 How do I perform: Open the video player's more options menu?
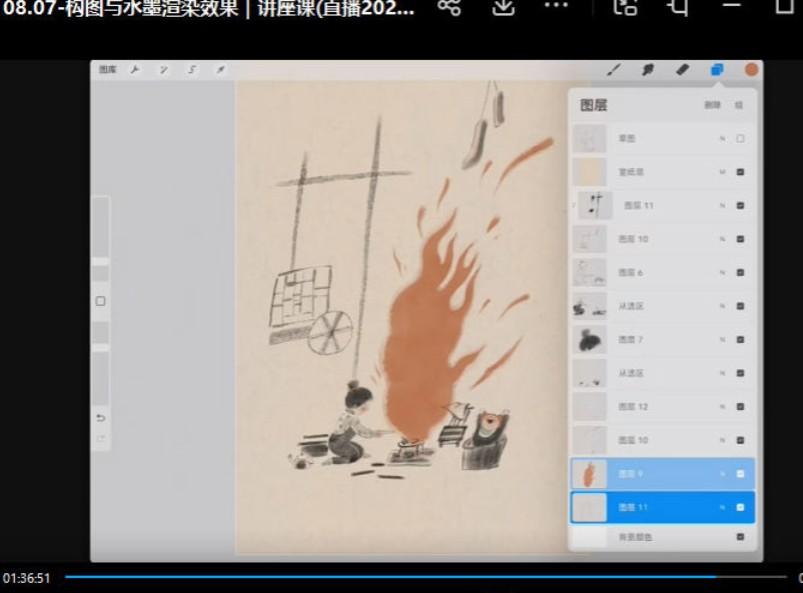555,7
